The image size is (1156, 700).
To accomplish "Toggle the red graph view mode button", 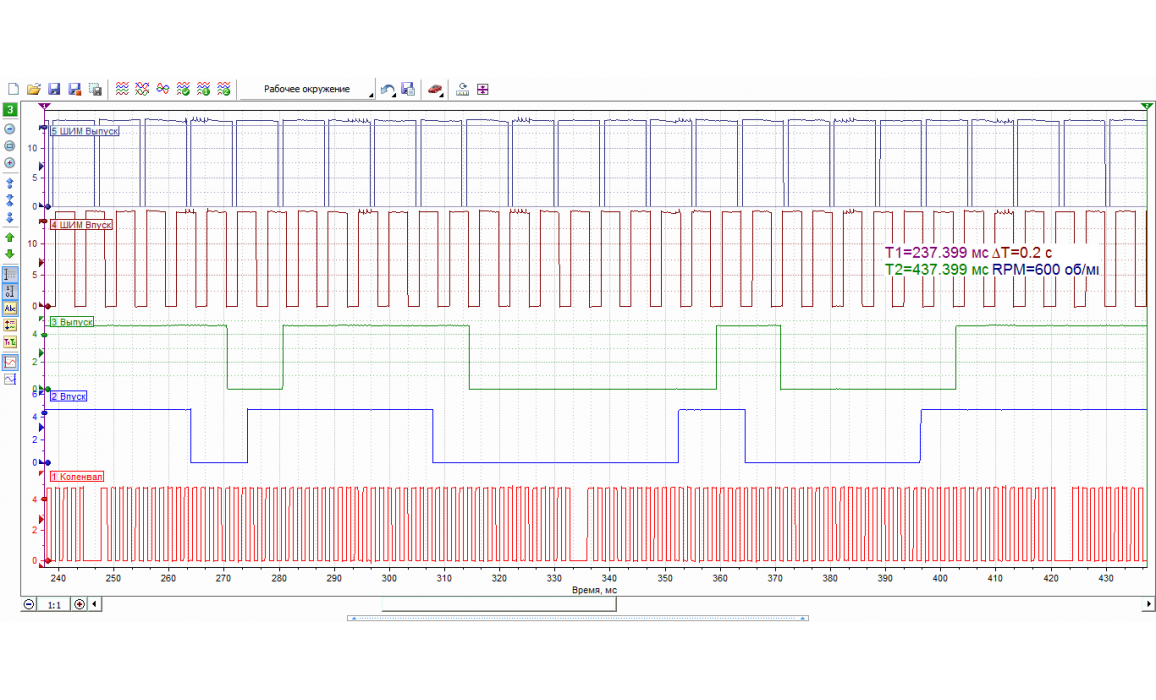I will click(x=10, y=362).
